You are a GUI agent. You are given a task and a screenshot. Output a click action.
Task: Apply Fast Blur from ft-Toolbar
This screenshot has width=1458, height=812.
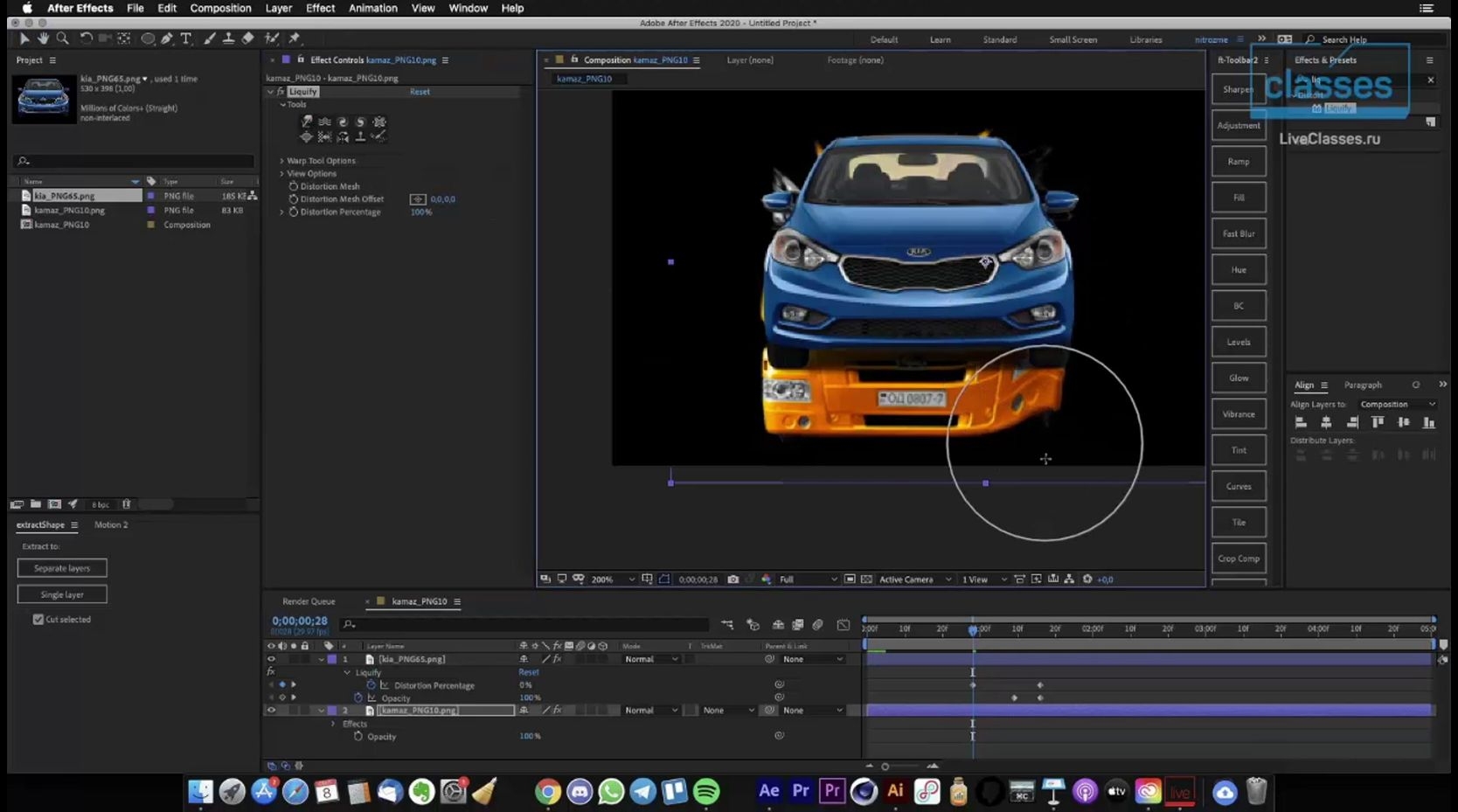tap(1239, 233)
